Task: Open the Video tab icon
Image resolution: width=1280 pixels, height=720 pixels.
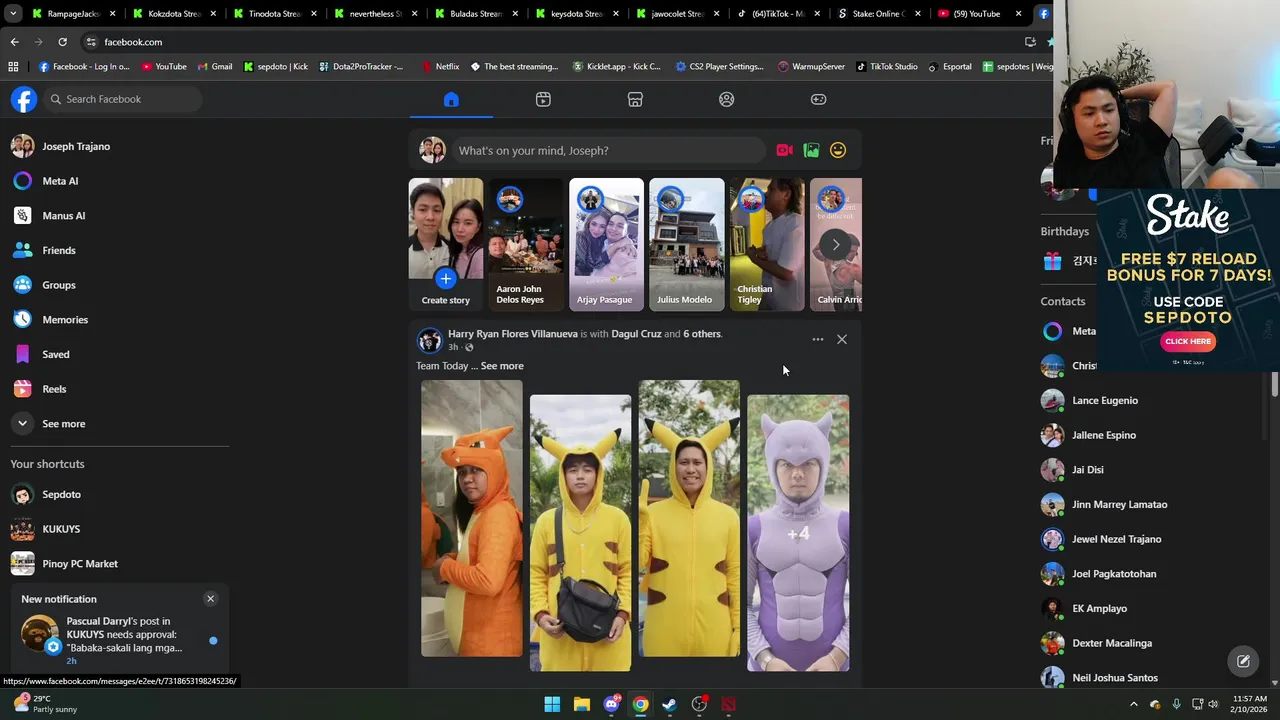Action: pos(543,99)
